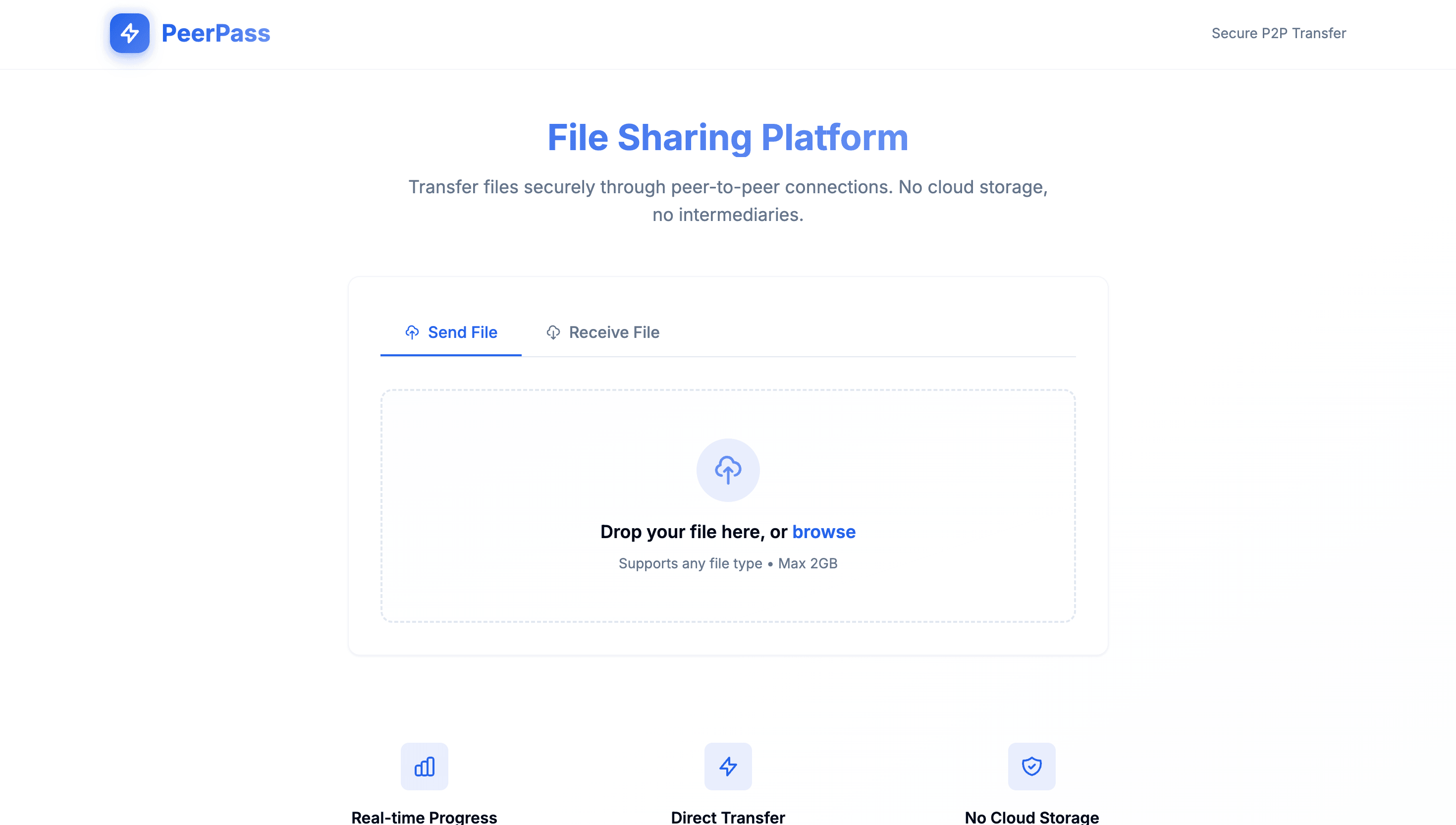Screen dimensions: 1456x825
Task: Select the Send File tab
Action: point(451,332)
